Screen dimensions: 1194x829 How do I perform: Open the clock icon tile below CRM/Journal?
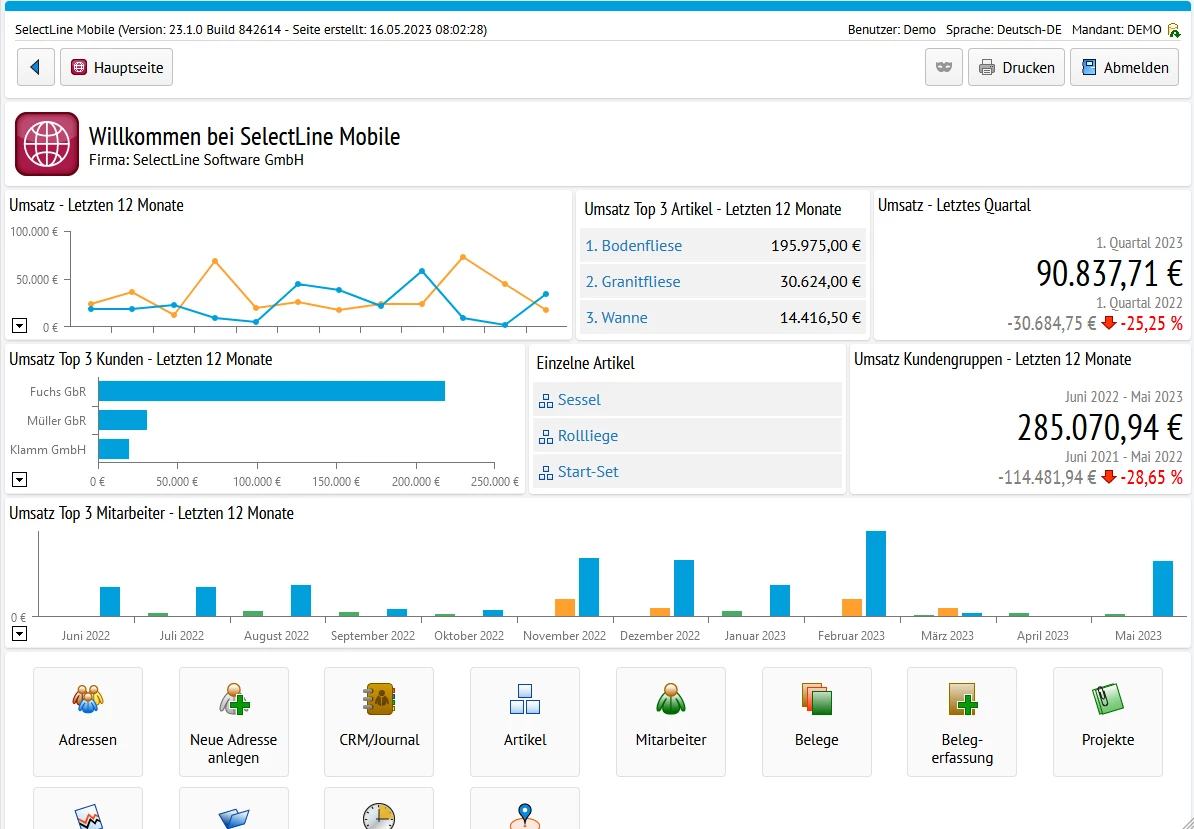(379, 808)
